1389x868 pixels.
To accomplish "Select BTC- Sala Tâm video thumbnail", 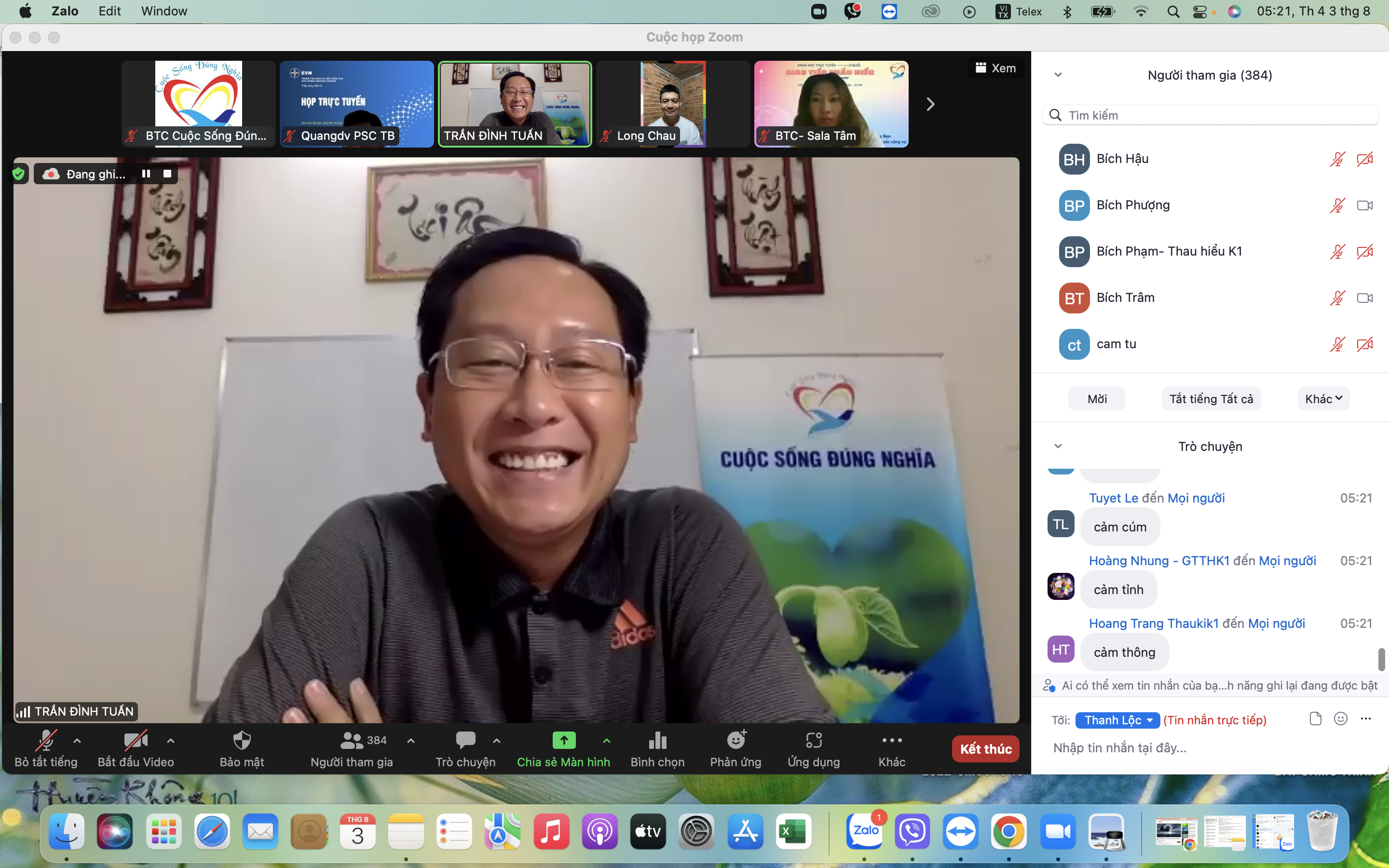I will coord(831,104).
